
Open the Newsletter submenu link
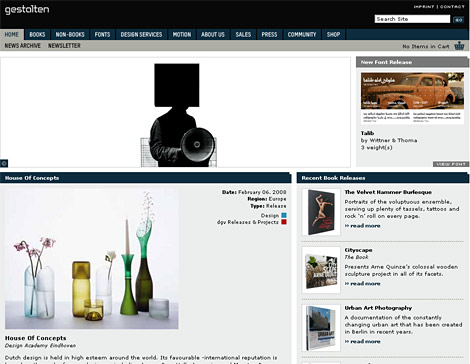[64, 46]
